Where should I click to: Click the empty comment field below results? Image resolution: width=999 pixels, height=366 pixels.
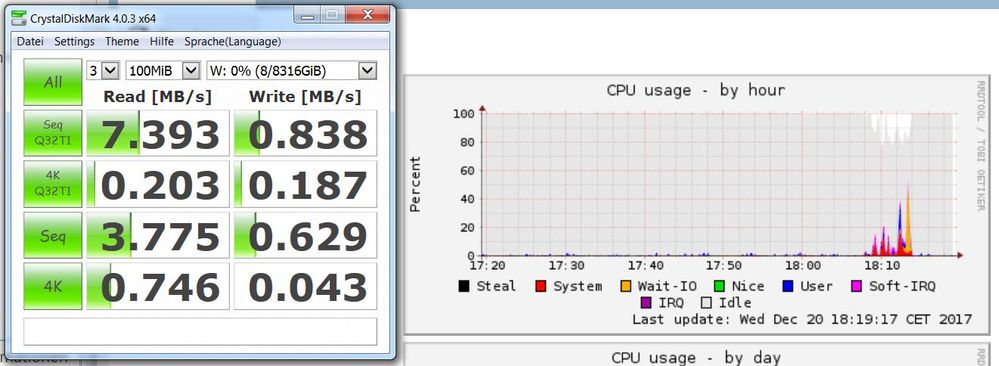200,332
